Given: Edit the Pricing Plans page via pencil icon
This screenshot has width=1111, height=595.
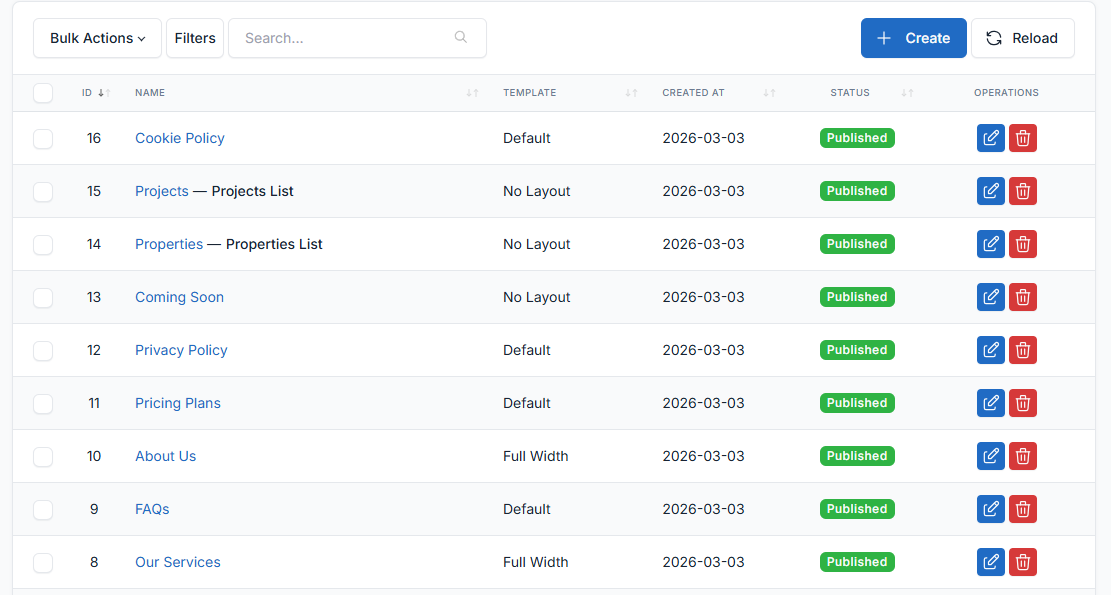Looking at the screenshot, I should point(990,403).
